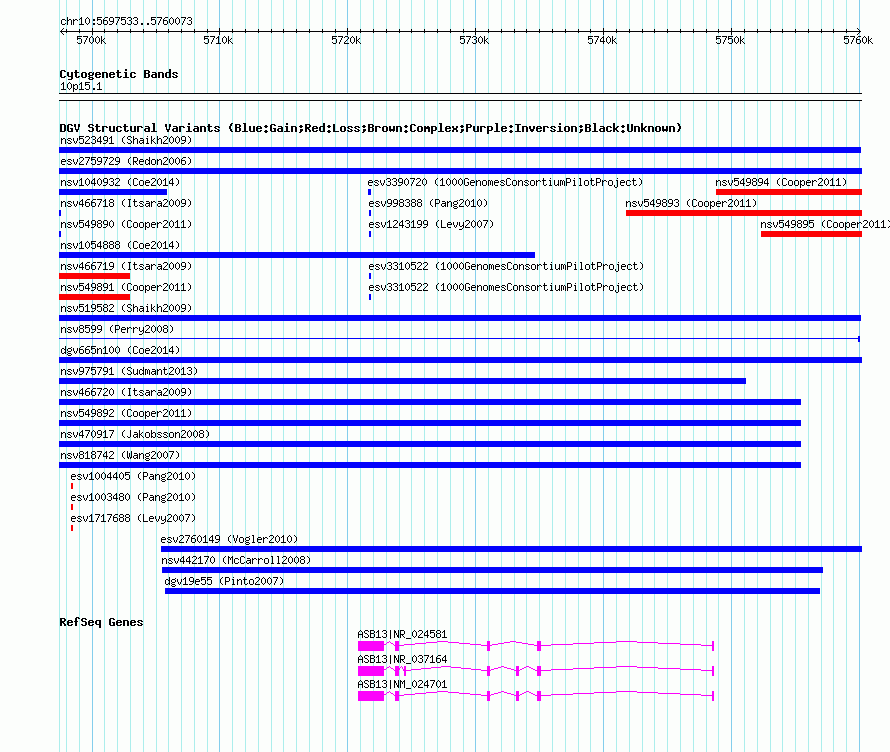
Task: Select the blue gain bar under esv2759729 (Redon2006)
Action: (x=460, y=171)
